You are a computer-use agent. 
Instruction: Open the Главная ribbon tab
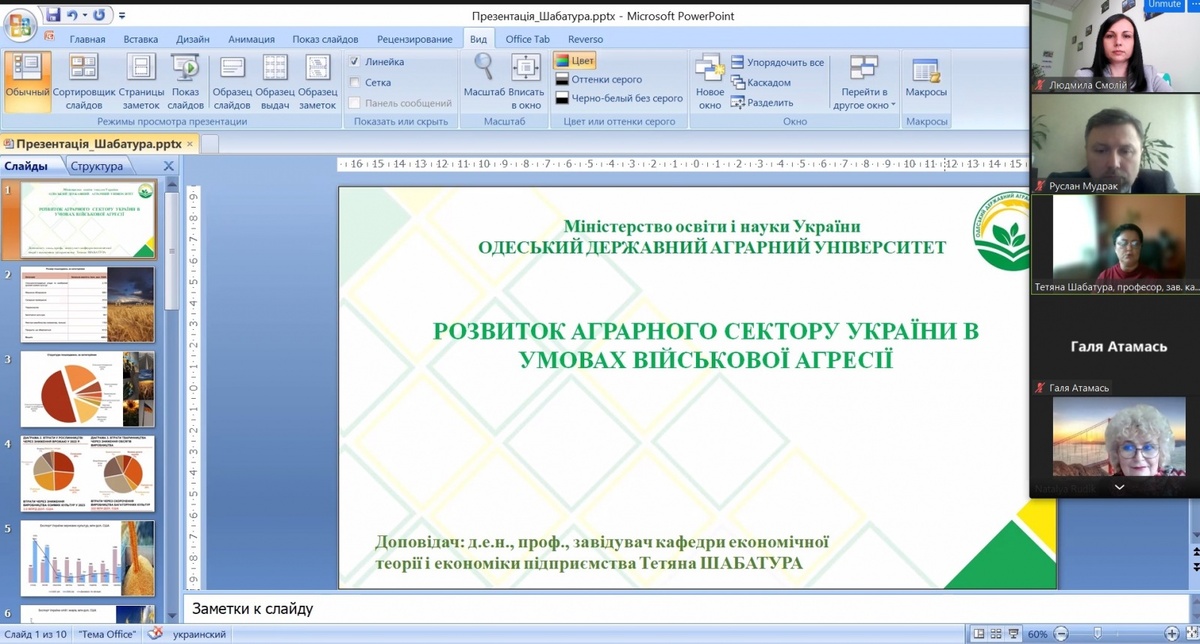tap(88, 39)
